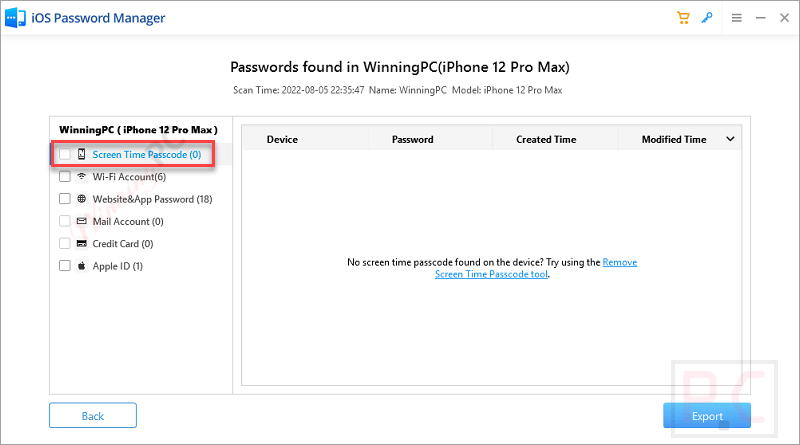Viewport: 800px width, 445px height.
Task: Close the iOS Password Manager window
Action: pos(785,18)
